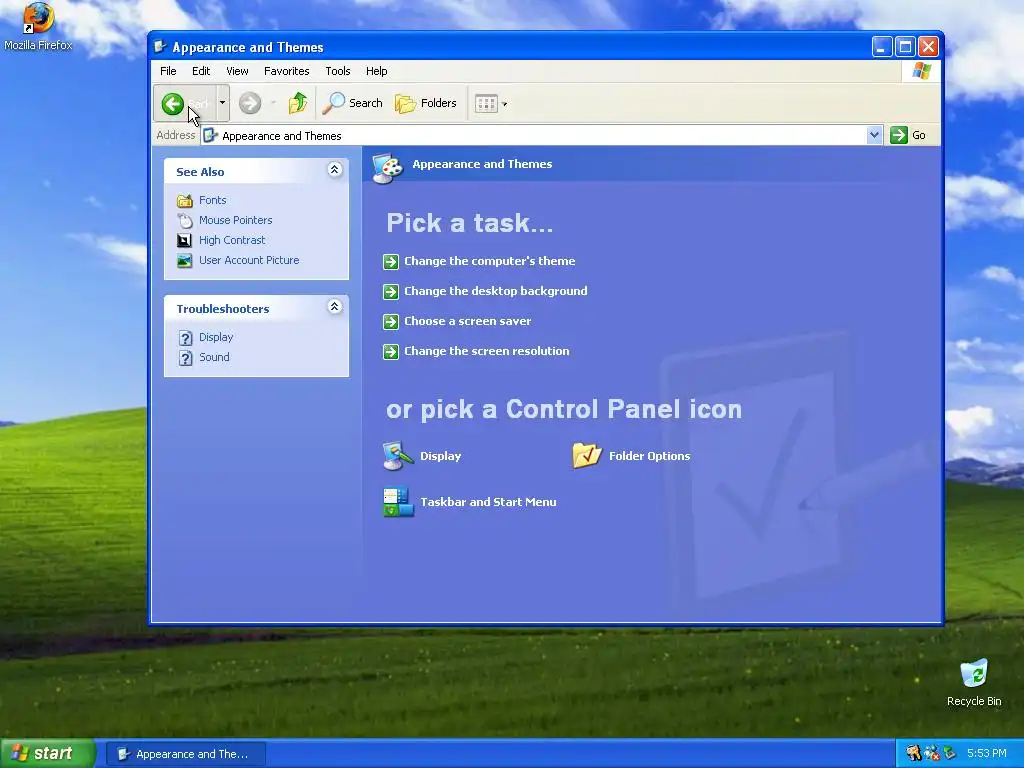Select Change the screen resolution
Screen dimensions: 1024x768
tap(487, 351)
